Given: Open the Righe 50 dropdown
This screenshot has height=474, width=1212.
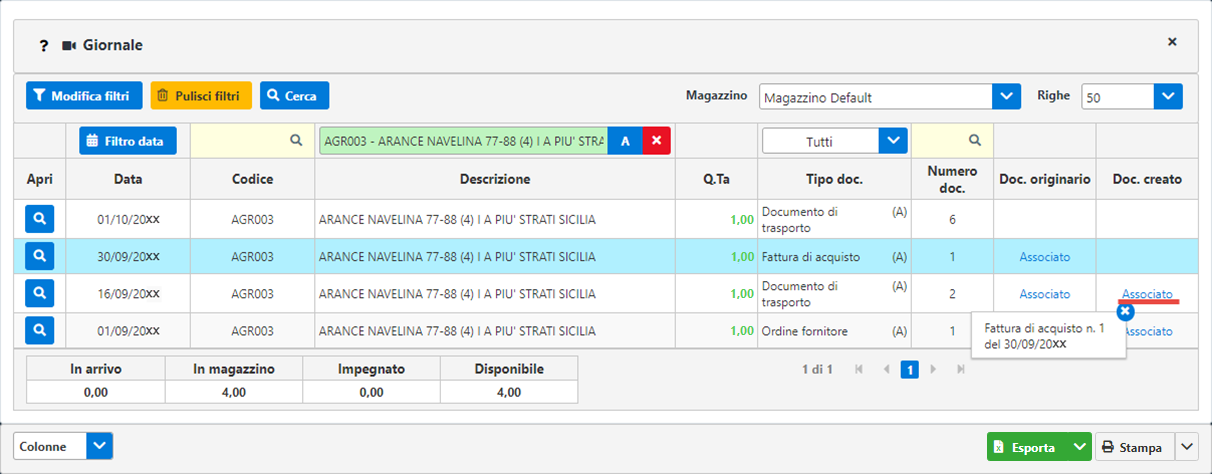Looking at the screenshot, I should (x=1168, y=97).
